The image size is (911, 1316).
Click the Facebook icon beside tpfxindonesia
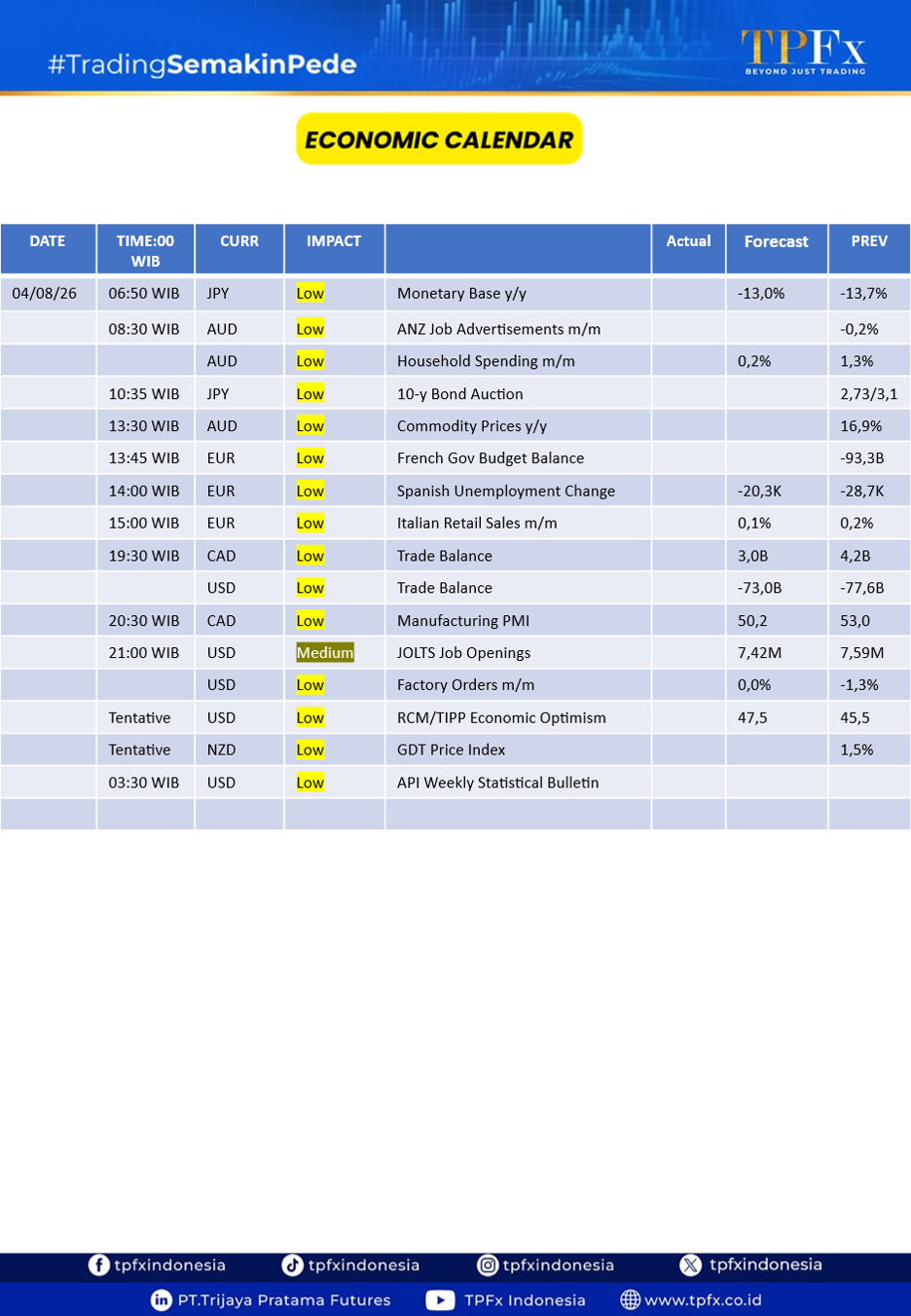tap(98, 1264)
